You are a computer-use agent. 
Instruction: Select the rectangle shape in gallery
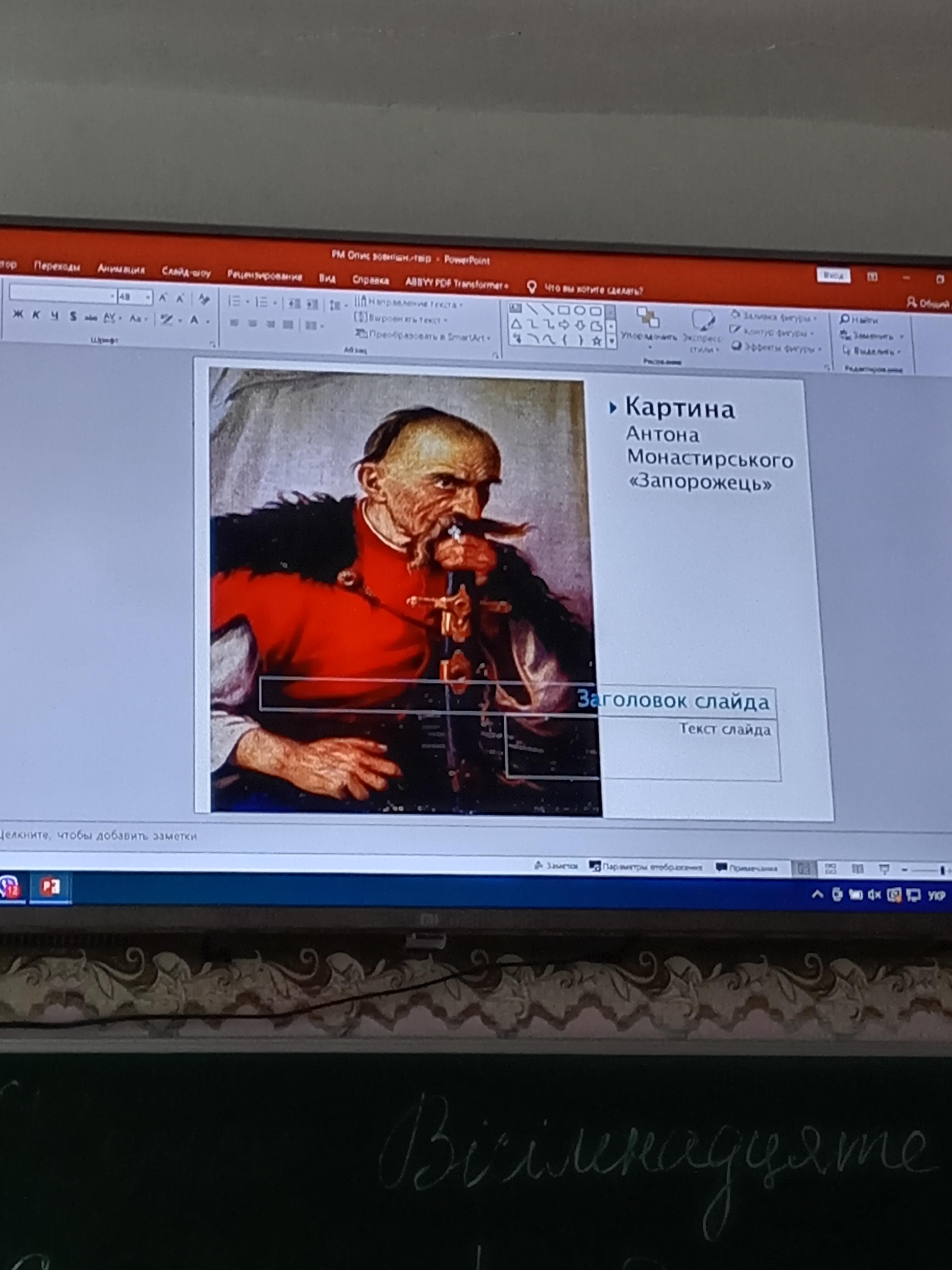(x=563, y=310)
